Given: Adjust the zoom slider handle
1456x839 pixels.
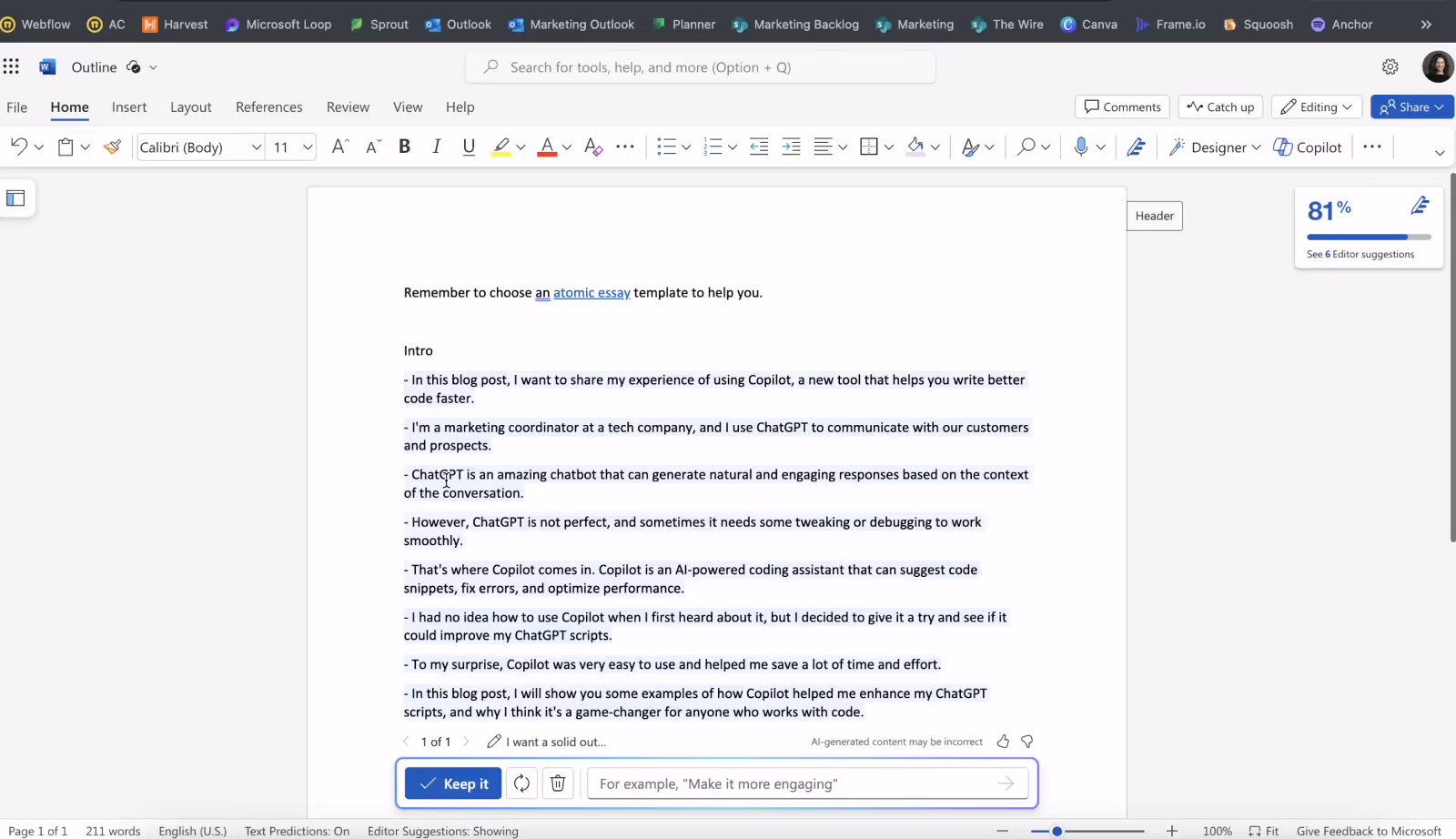Looking at the screenshot, I should pos(1057,831).
